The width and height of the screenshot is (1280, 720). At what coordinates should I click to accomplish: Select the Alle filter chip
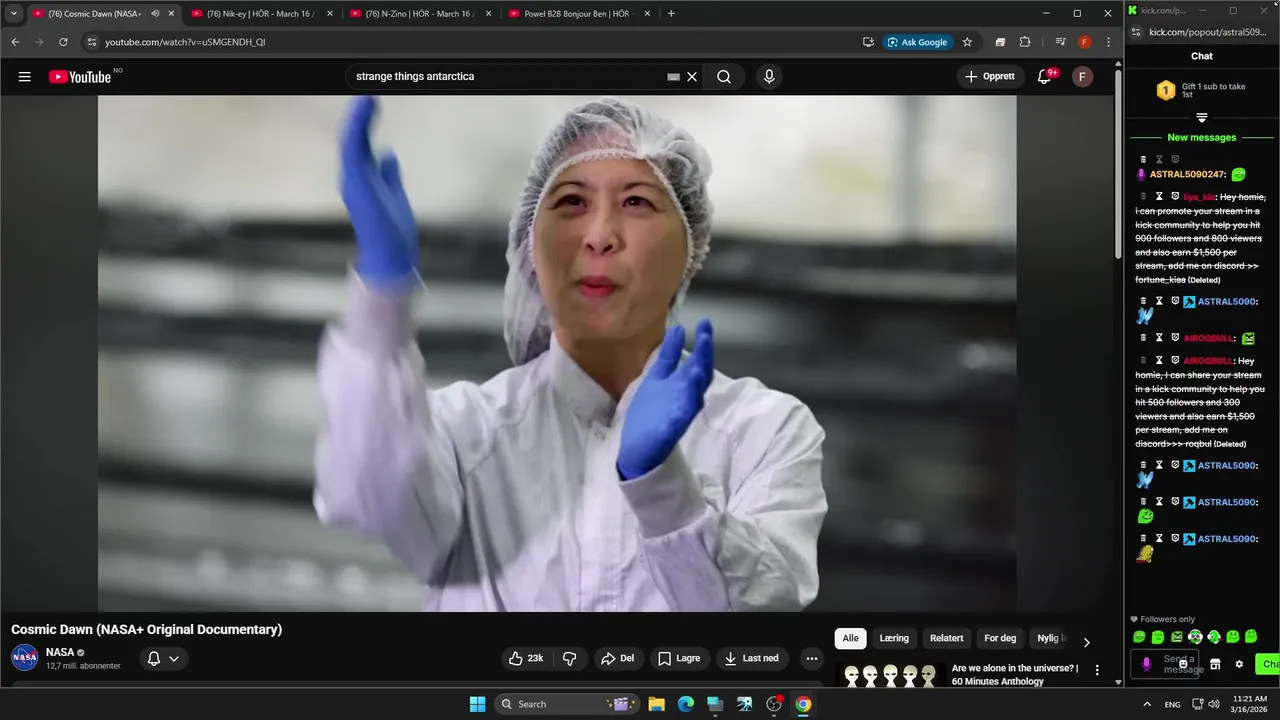pos(850,638)
